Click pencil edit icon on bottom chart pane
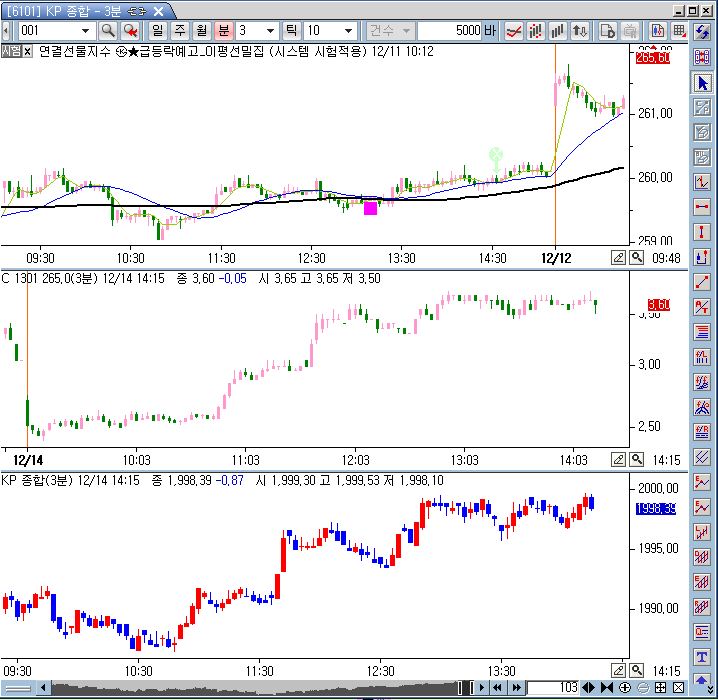Image resolution: width=718 pixels, height=700 pixels. 619,669
